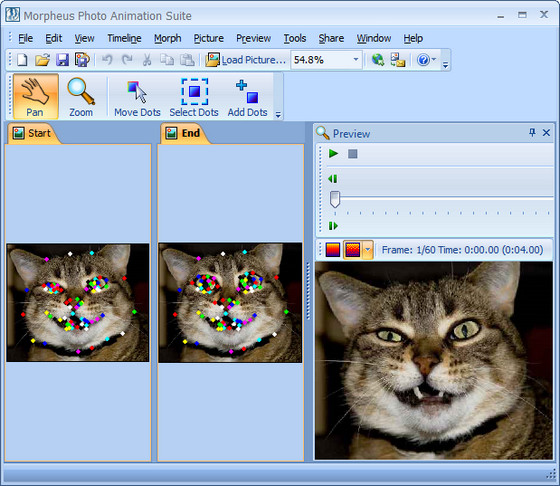Switch to the End picture tab
This screenshot has width=560, height=486.
tap(183, 133)
